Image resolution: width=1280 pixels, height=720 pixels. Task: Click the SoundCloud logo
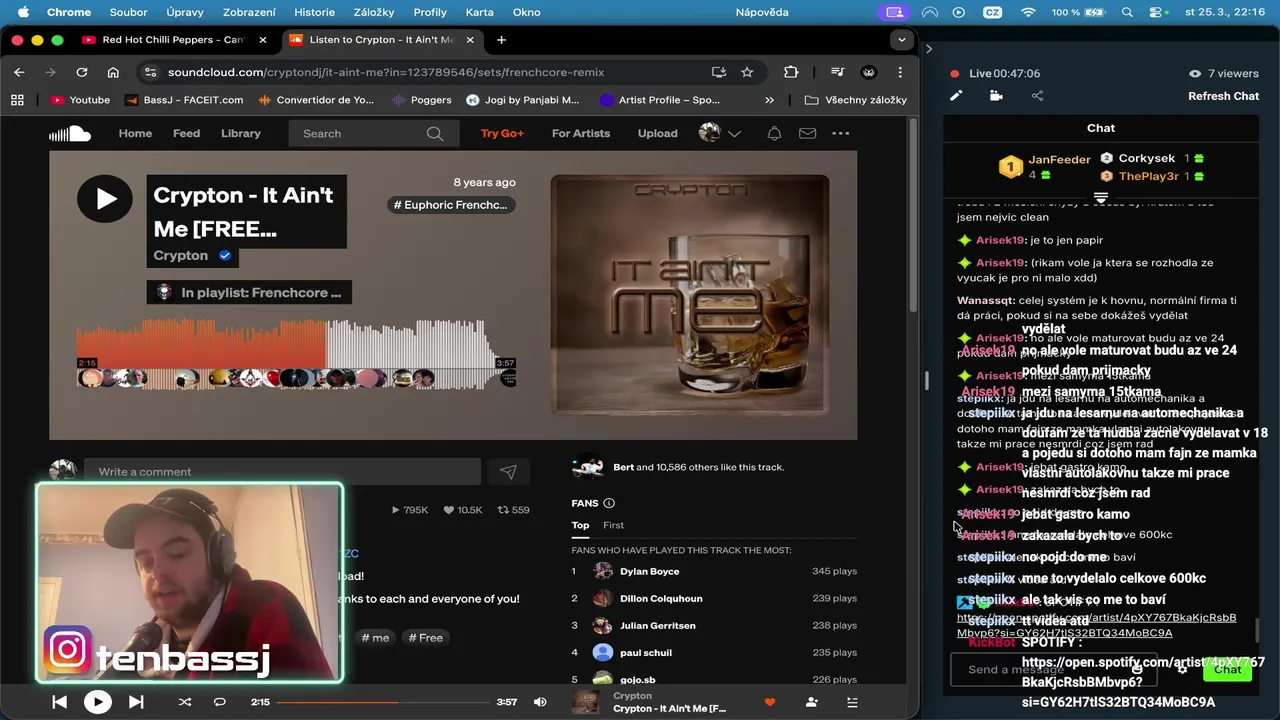70,133
